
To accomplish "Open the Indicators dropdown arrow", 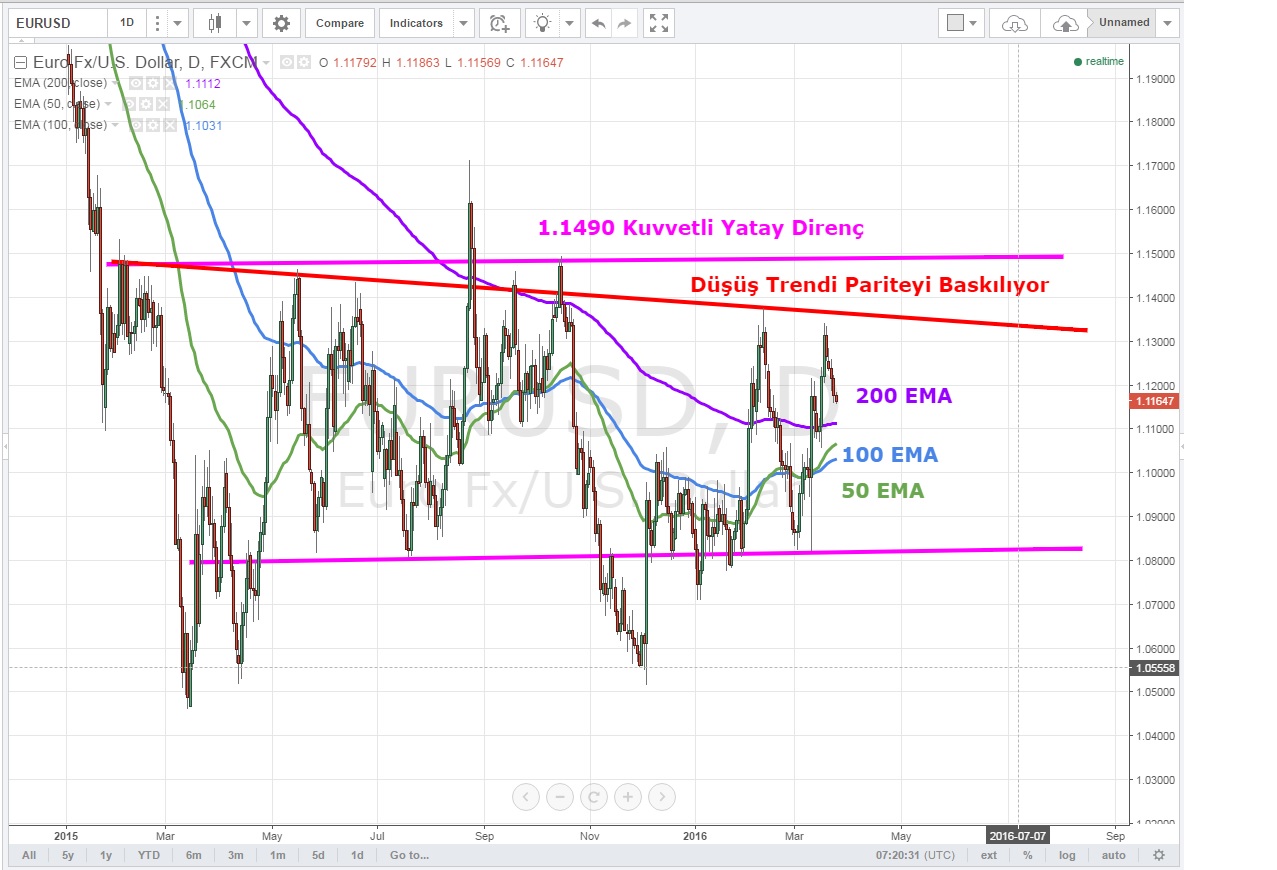I will coord(463,23).
